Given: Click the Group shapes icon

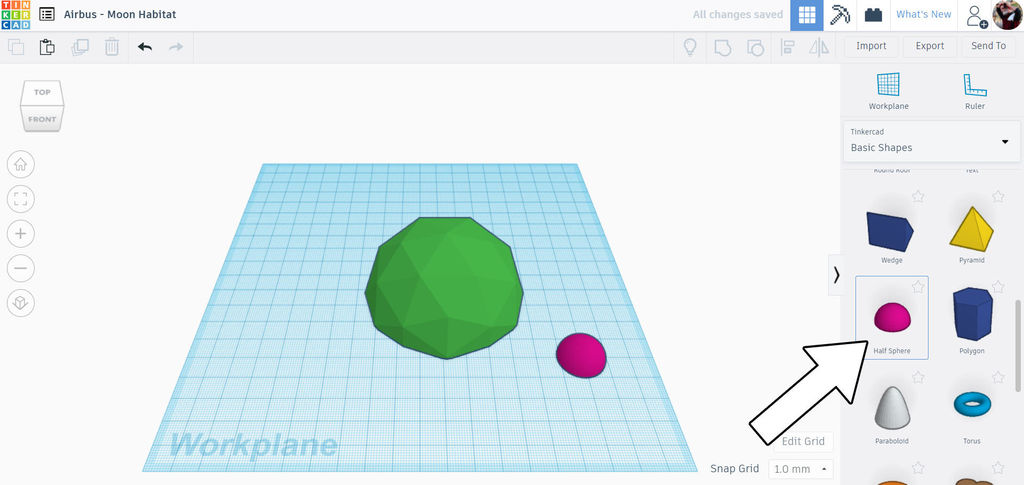Looking at the screenshot, I should [722, 47].
